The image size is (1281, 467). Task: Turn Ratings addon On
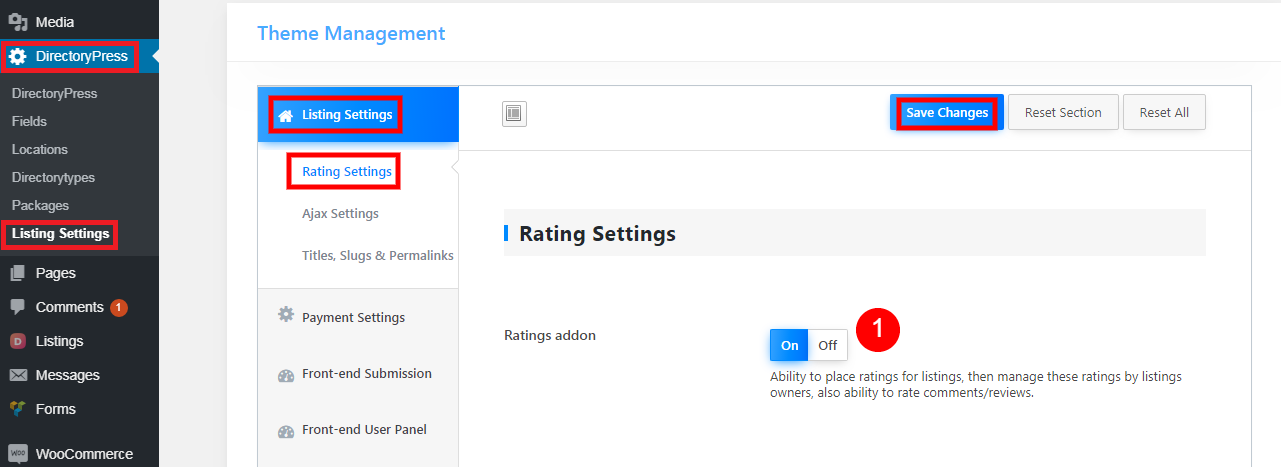pos(790,345)
